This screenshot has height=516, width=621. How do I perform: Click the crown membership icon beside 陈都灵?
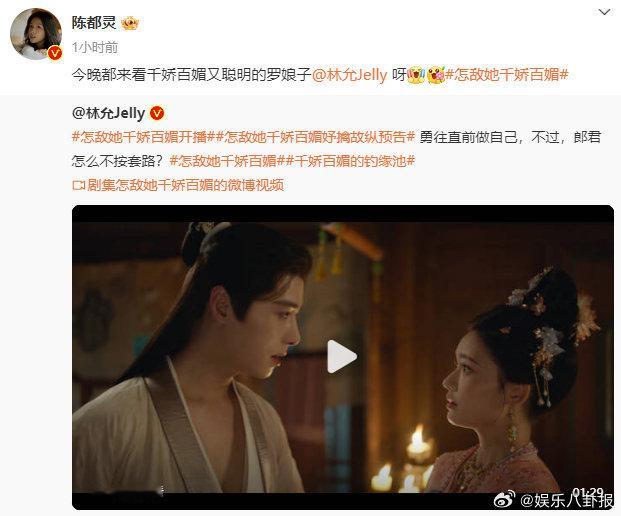tap(130, 23)
